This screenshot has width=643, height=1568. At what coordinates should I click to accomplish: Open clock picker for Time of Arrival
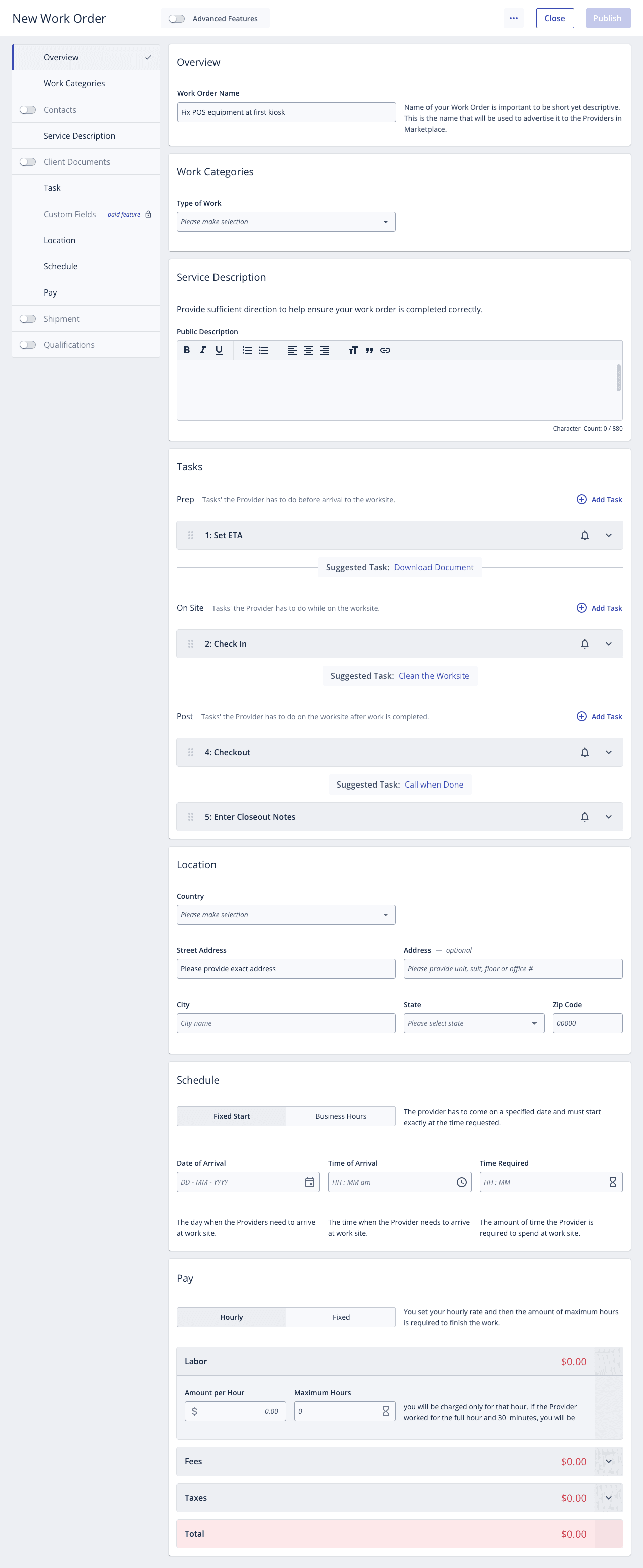click(462, 1182)
